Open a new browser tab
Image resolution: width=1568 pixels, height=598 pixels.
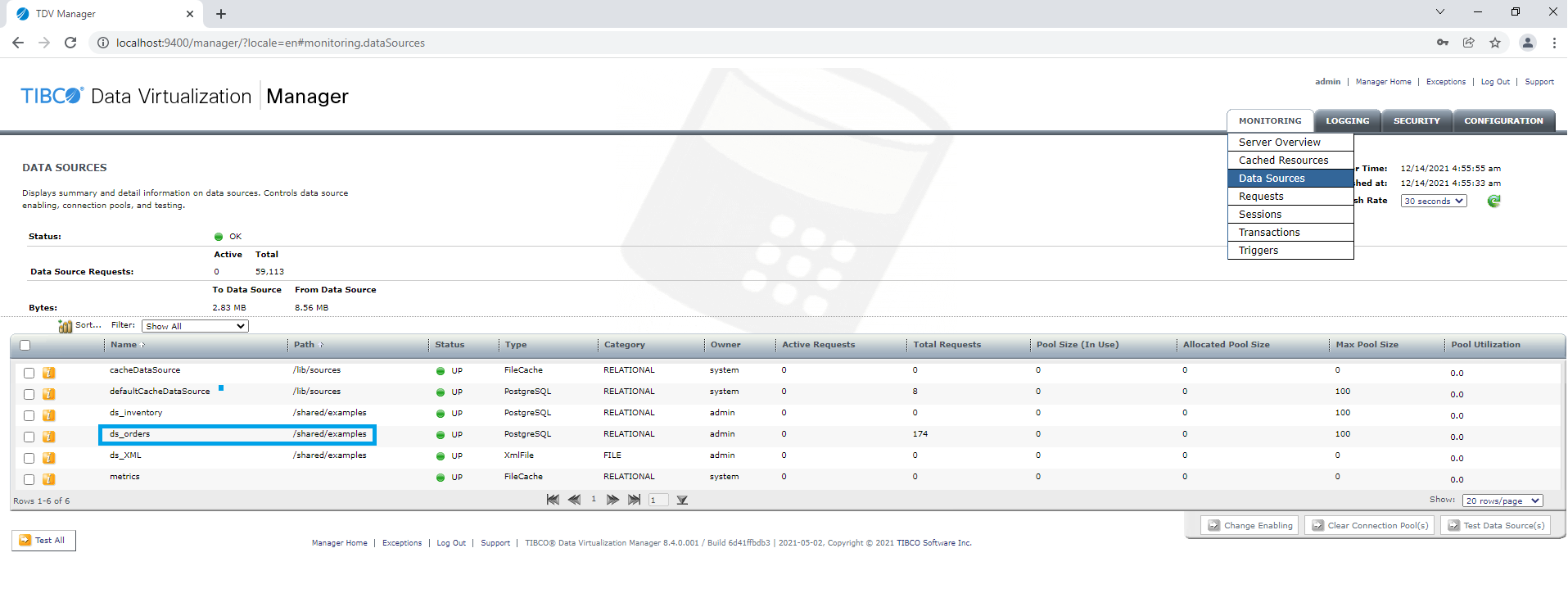pos(221,14)
